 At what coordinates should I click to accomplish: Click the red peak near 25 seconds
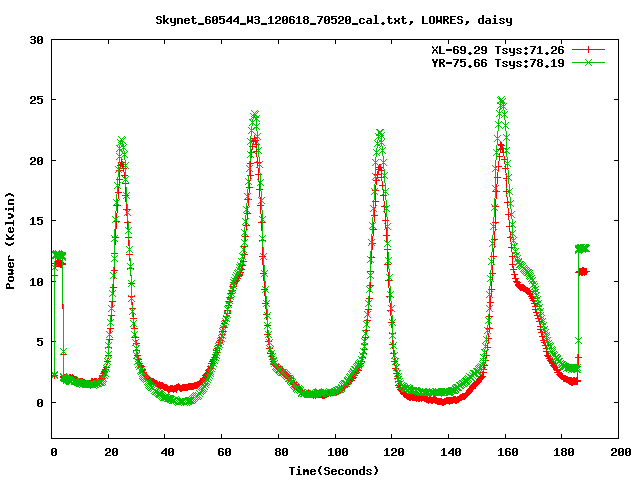point(121,164)
